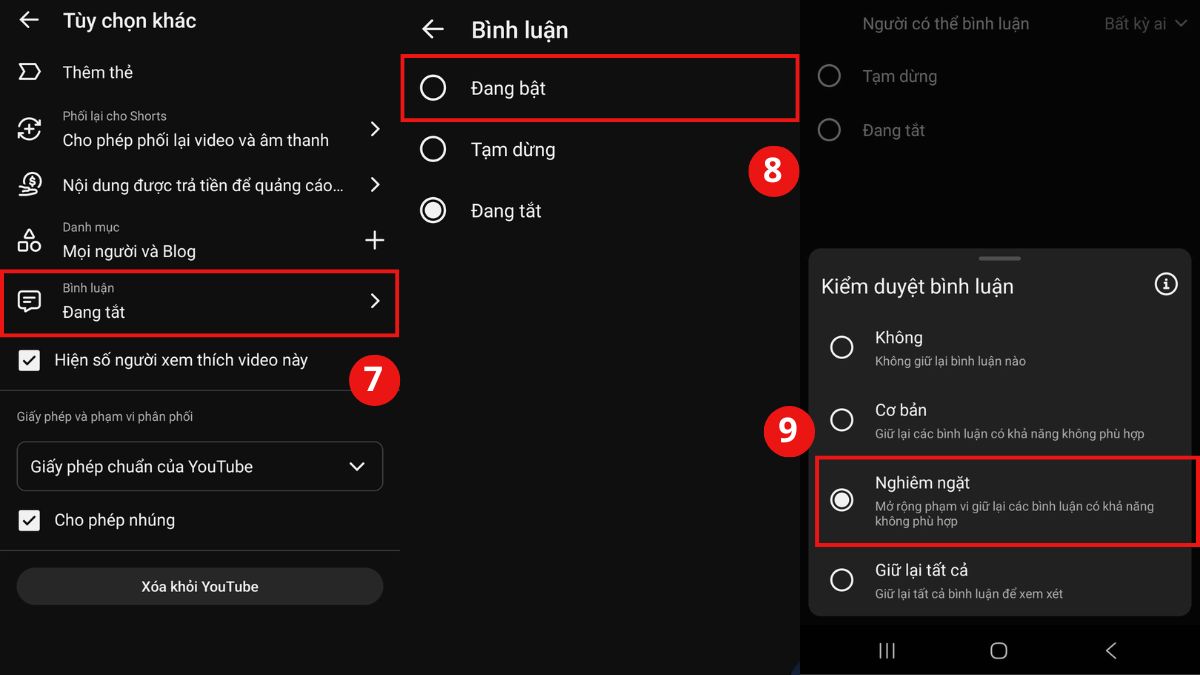Select Tạm dừng in the comments list
The width and height of the screenshot is (1200, 675).
pyautogui.click(x=433, y=149)
